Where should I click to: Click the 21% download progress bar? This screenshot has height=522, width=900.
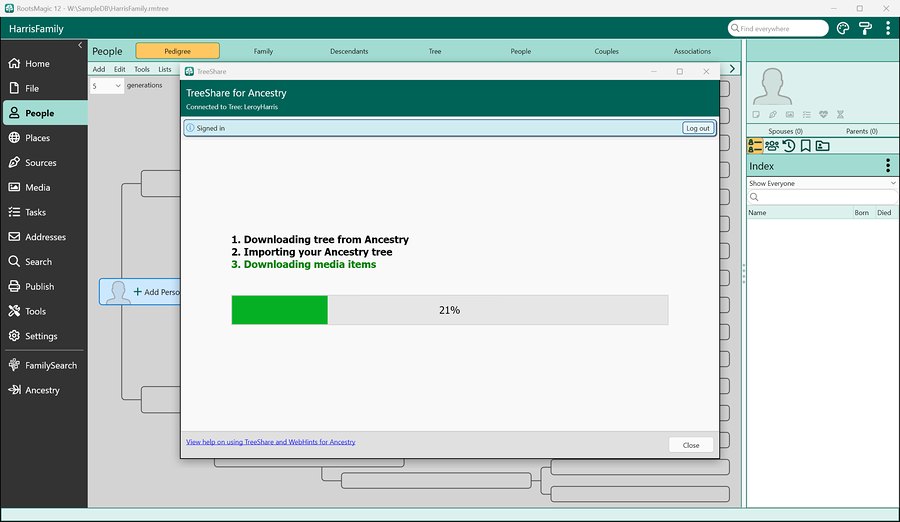pyautogui.click(x=449, y=310)
